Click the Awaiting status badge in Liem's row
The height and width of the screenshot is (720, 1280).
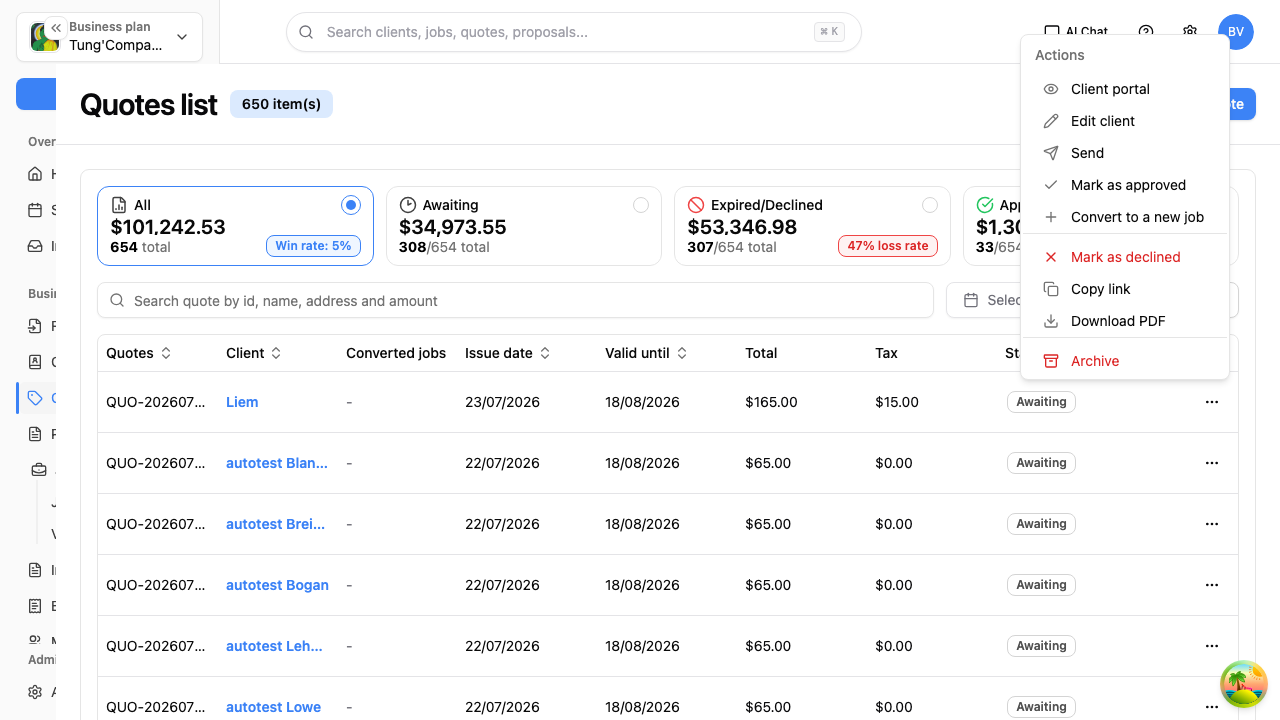(1041, 402)
